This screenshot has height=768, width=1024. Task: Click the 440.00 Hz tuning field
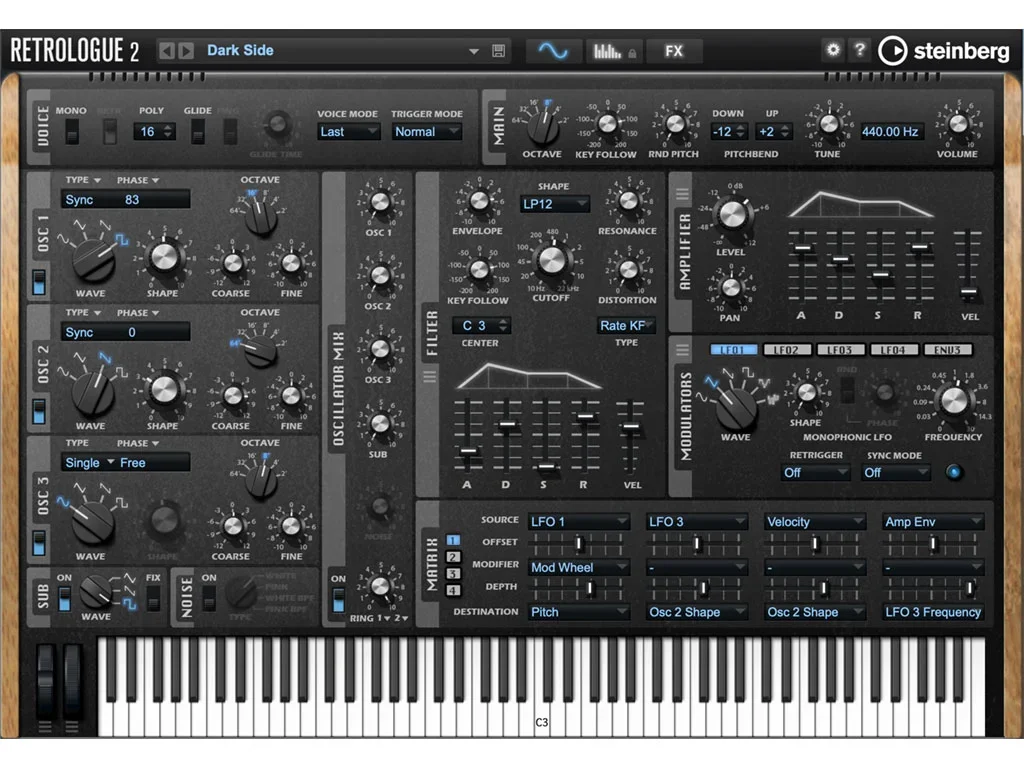pos(892,132)
